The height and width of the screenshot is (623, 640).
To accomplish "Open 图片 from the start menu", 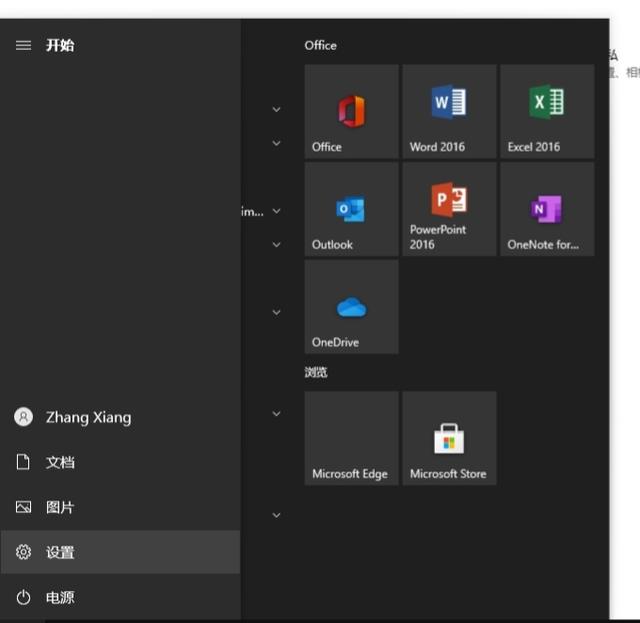I will (120, 507).
